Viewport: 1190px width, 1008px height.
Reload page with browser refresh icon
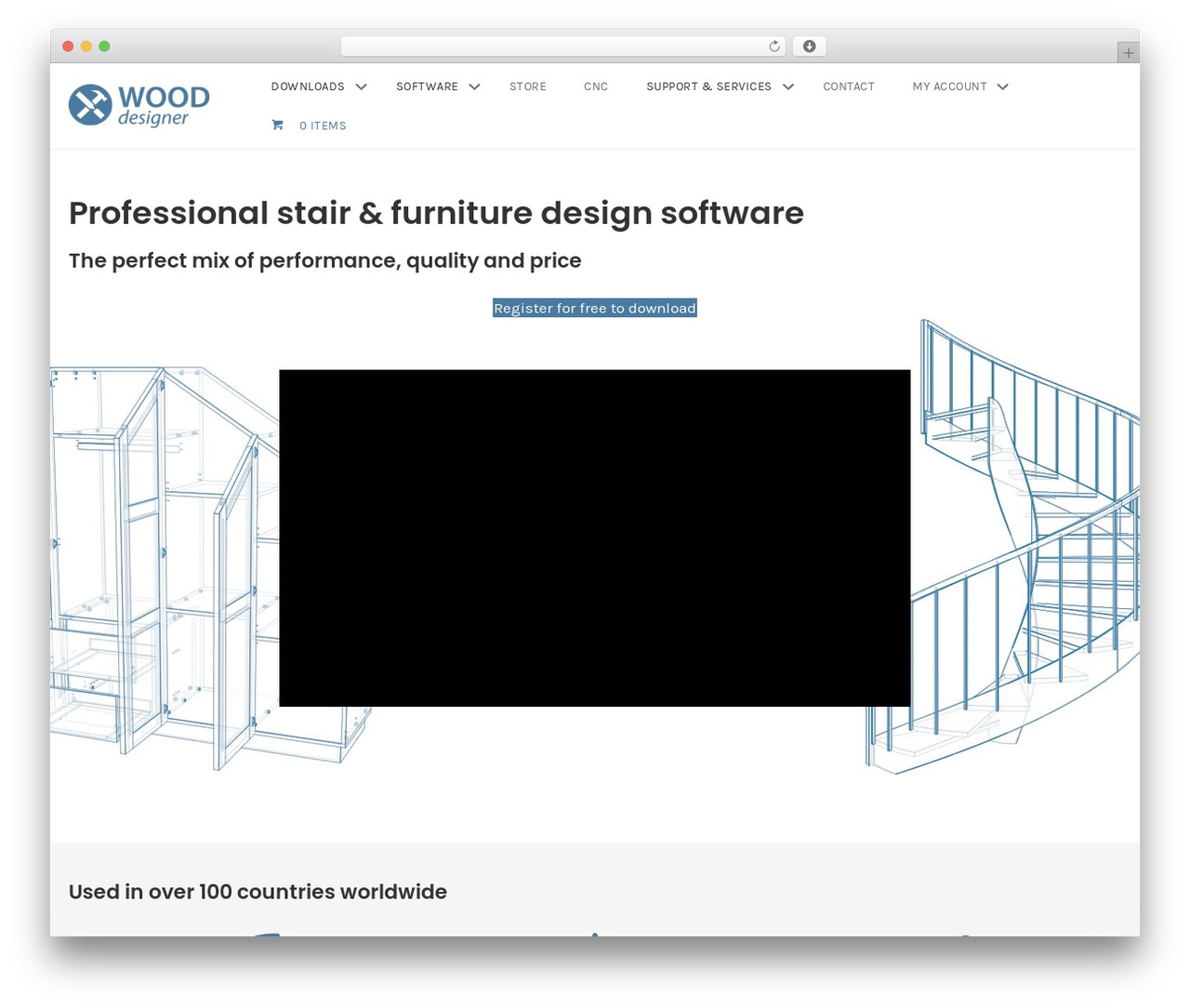point(774,46)
